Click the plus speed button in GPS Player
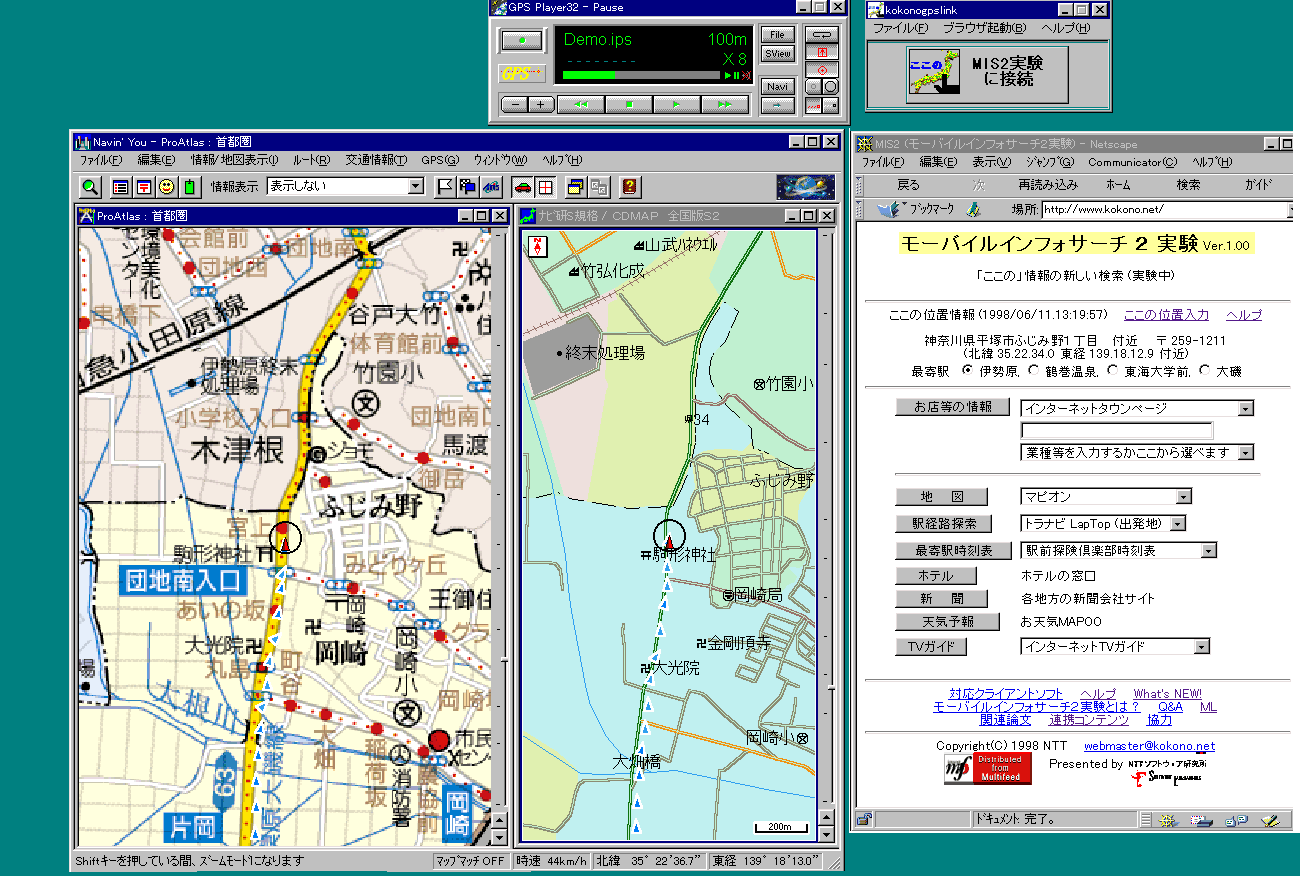This screenshot has height=876, width=1300. coord(540,104)
